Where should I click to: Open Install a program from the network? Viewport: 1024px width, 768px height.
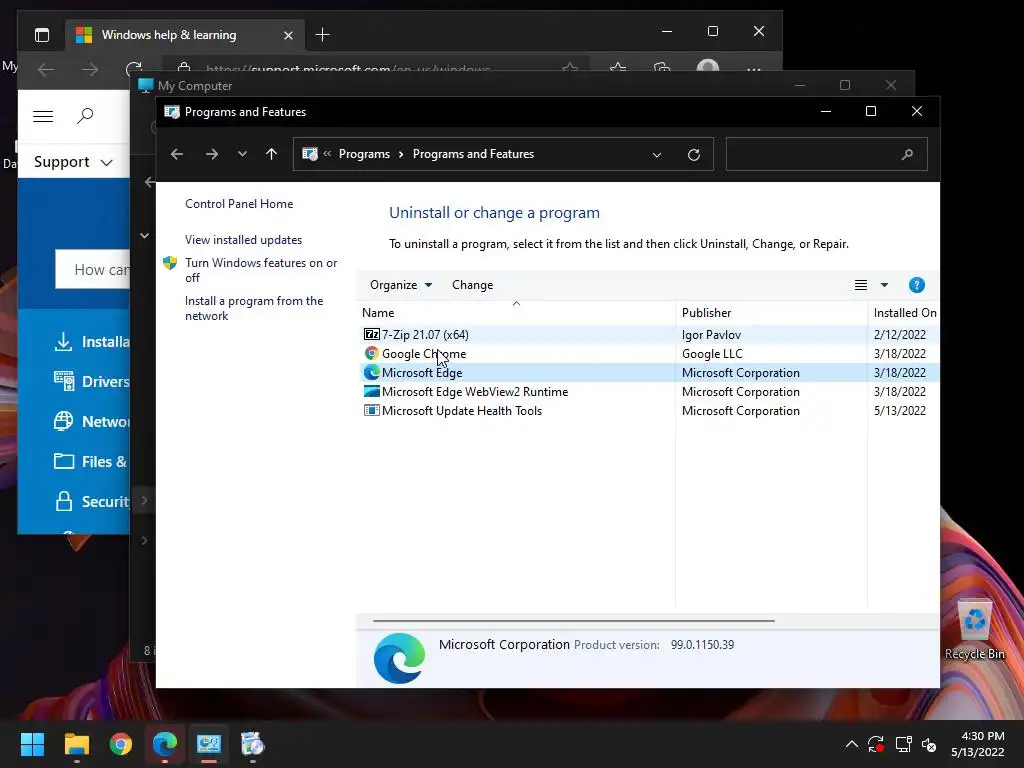click(254, 308)
